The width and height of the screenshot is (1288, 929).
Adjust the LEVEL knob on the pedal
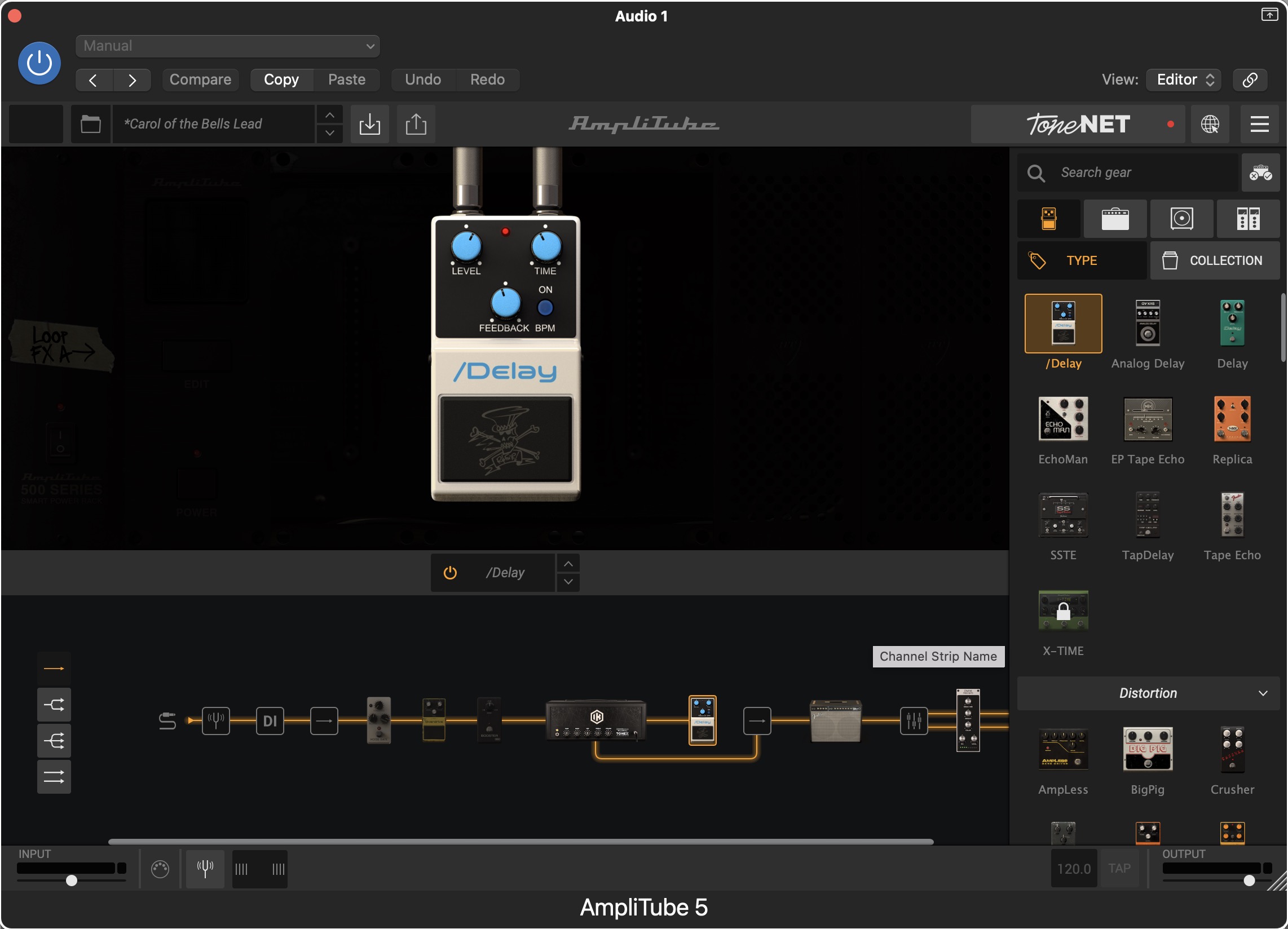click(466, 247)
